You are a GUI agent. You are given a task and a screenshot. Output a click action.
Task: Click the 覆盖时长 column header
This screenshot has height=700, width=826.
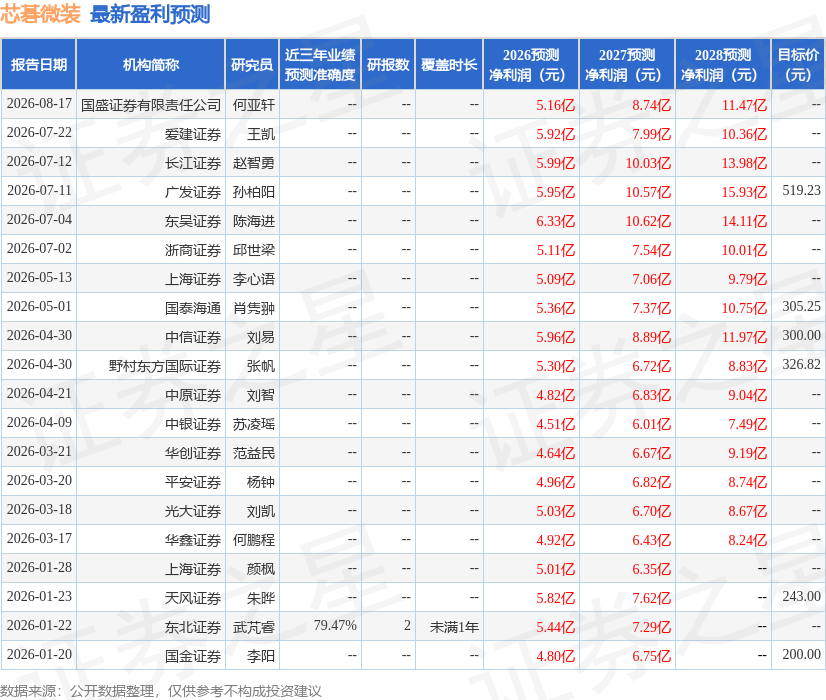tap(449, 64)
